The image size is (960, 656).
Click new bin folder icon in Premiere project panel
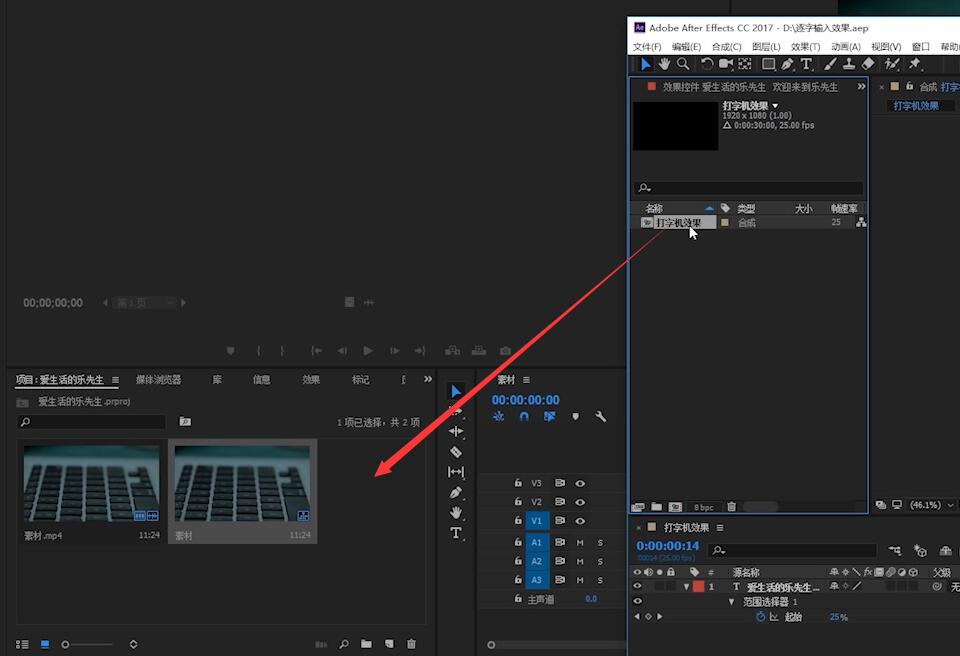tap(366, 644)
